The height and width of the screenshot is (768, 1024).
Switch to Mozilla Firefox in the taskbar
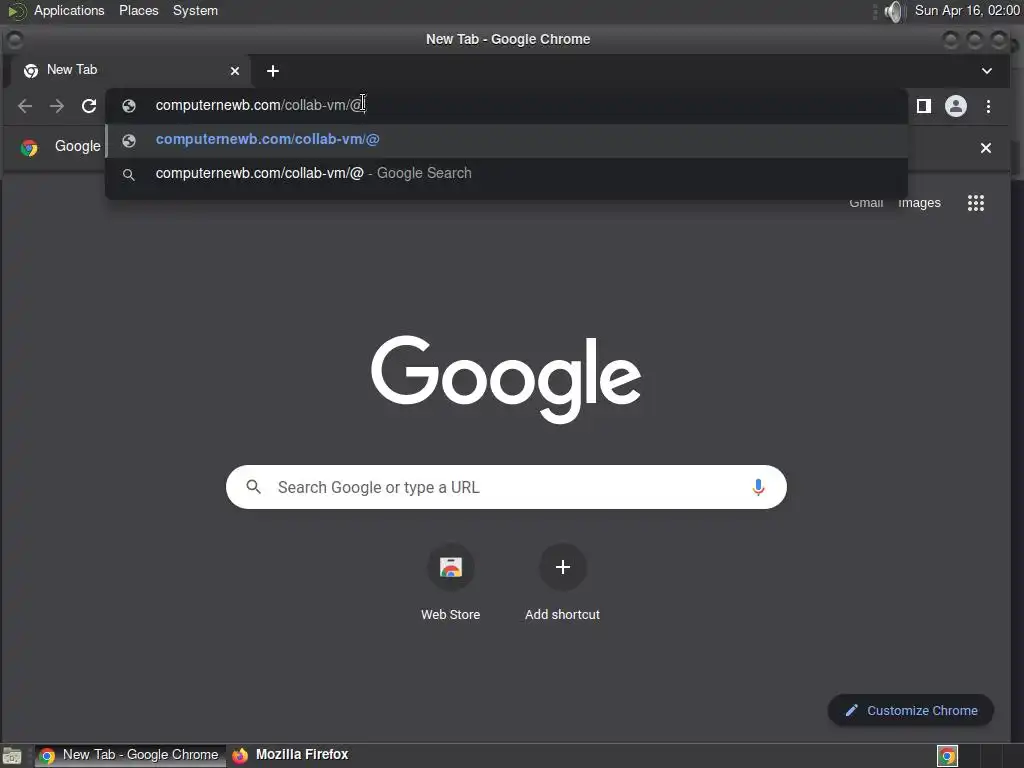(291, 755)
